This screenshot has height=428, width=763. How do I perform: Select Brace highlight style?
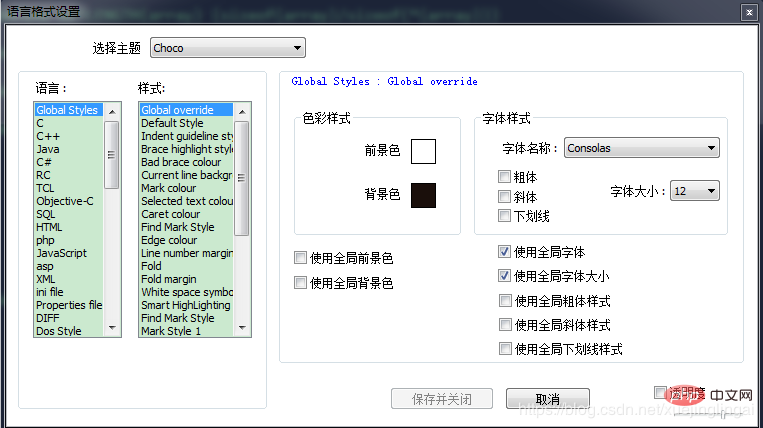point(186,149)
